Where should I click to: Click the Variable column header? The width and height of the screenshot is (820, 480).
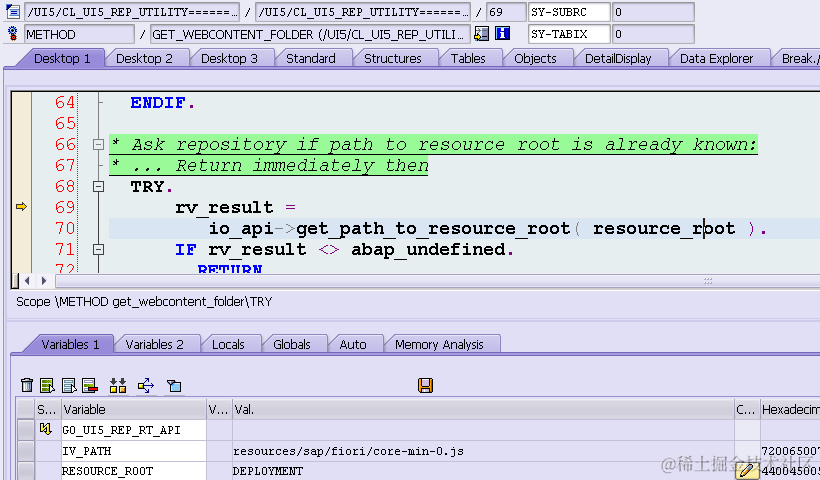pos(134,409)
